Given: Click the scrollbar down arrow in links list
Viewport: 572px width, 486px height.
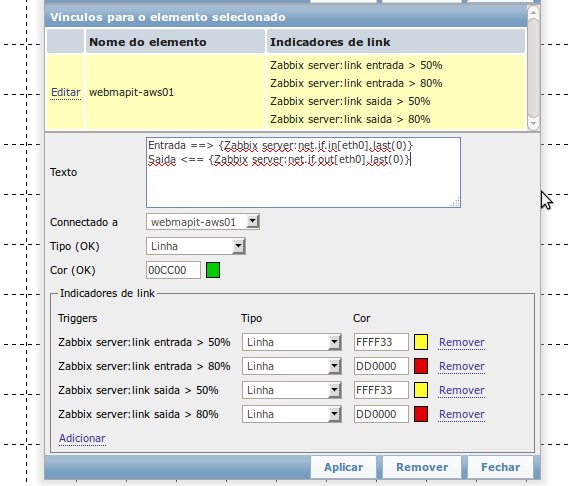Looking at the screenshot, I should click(533, 123).
